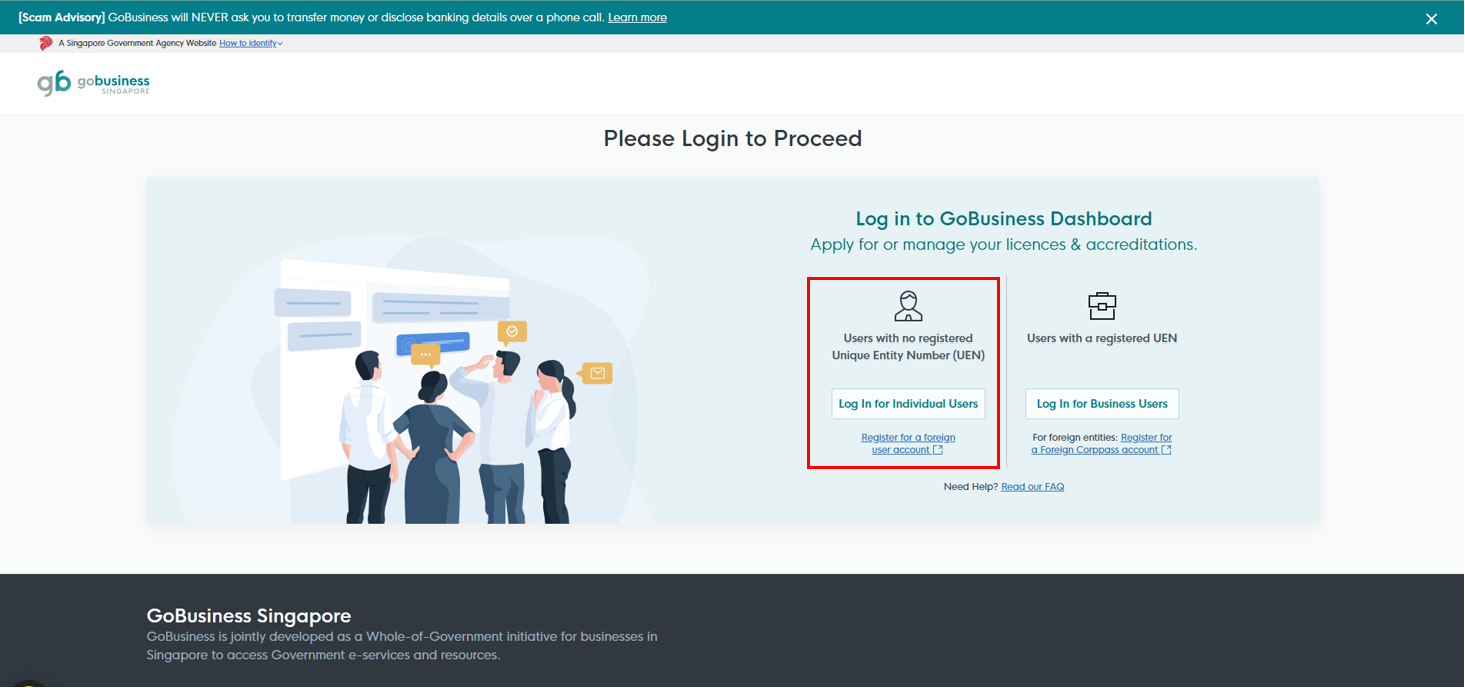1465x688 pixels.
Task: Click Users with no registered UEN text
Action: pyautogui.click(x=908, y=346)
